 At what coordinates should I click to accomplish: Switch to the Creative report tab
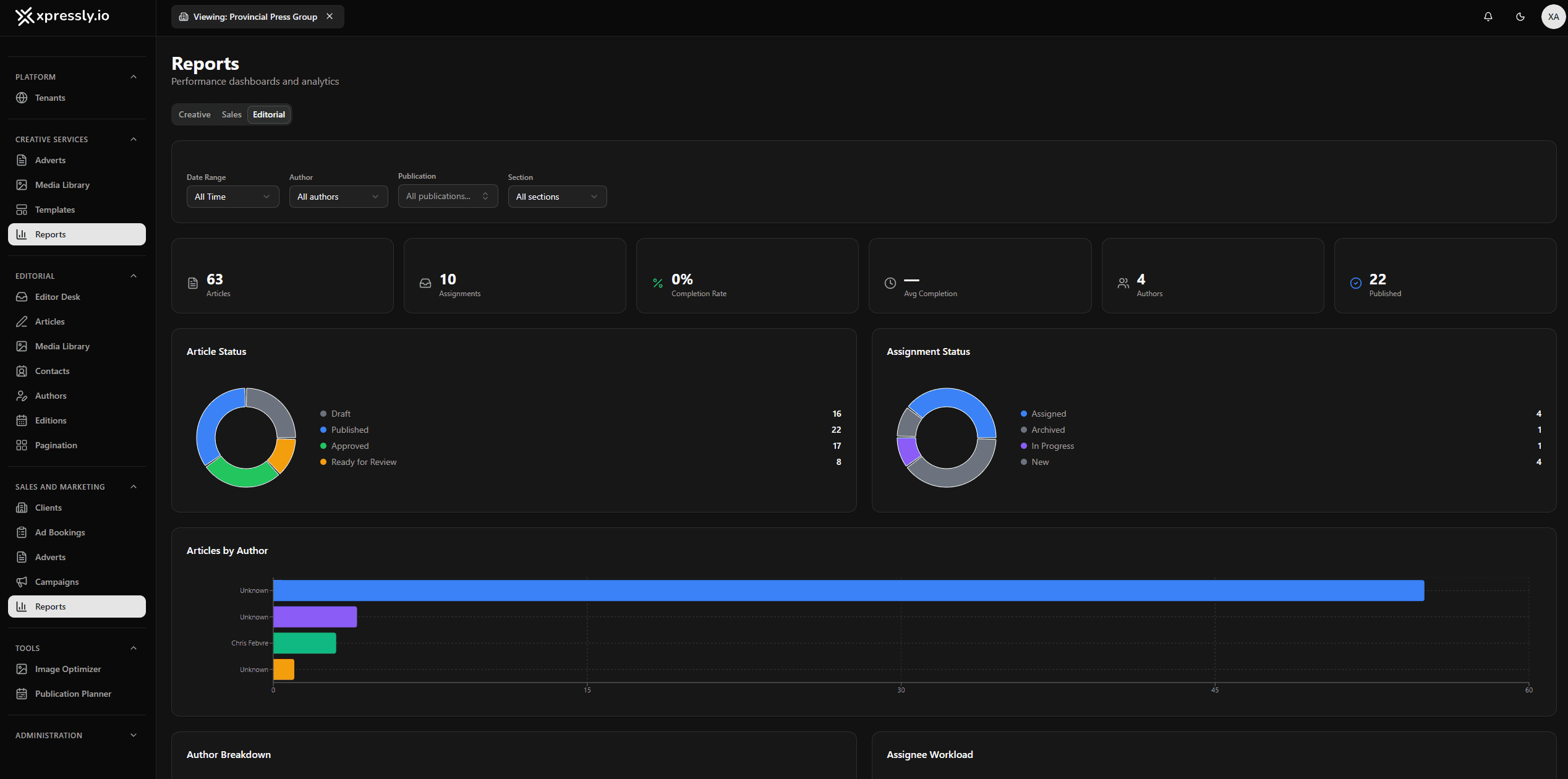click(194, 114)
